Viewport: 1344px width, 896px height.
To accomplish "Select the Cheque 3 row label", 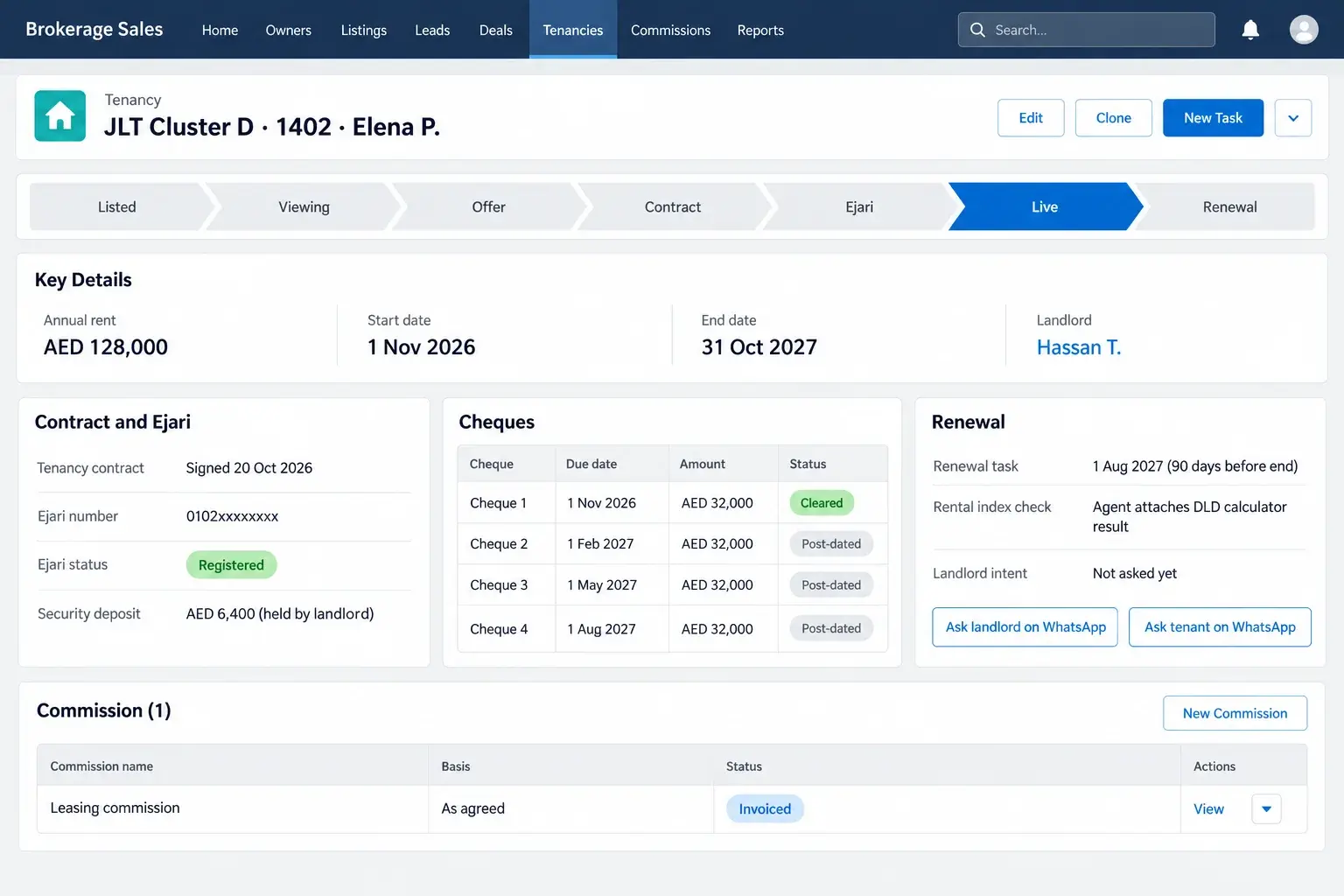I will [499, 585].
